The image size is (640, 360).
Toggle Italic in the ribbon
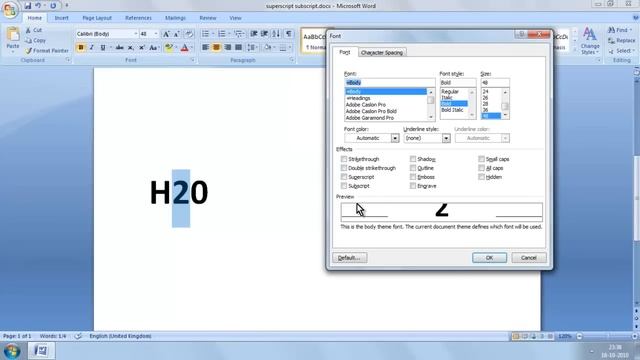pyautogui.click(x=92, y=48)
